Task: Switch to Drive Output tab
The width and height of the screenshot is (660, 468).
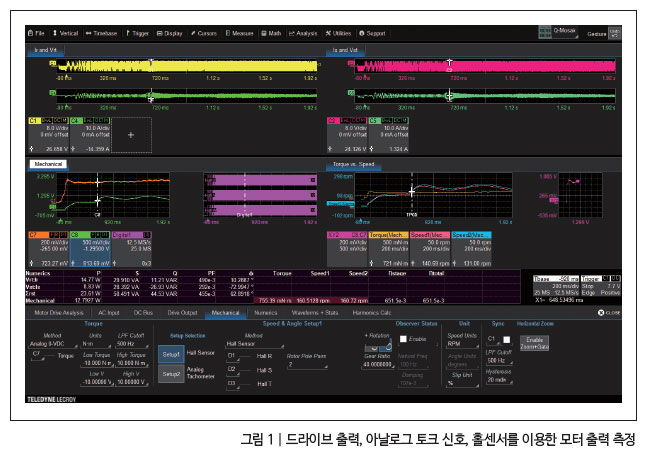Action: pyautogui.click(x=182, y=313)
